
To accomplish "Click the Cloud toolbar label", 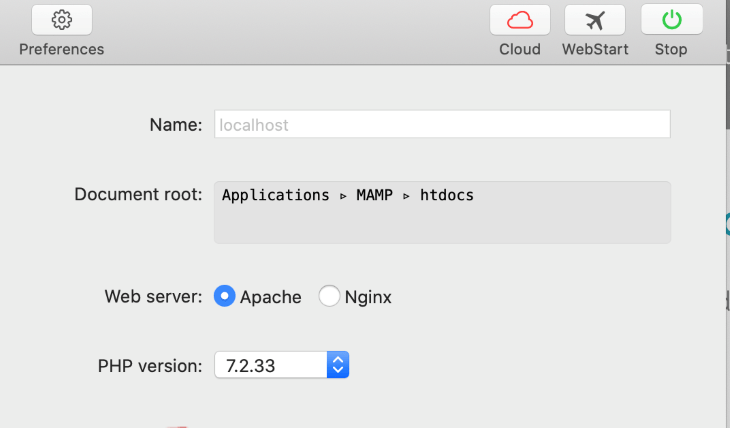I will click(520, 49).
